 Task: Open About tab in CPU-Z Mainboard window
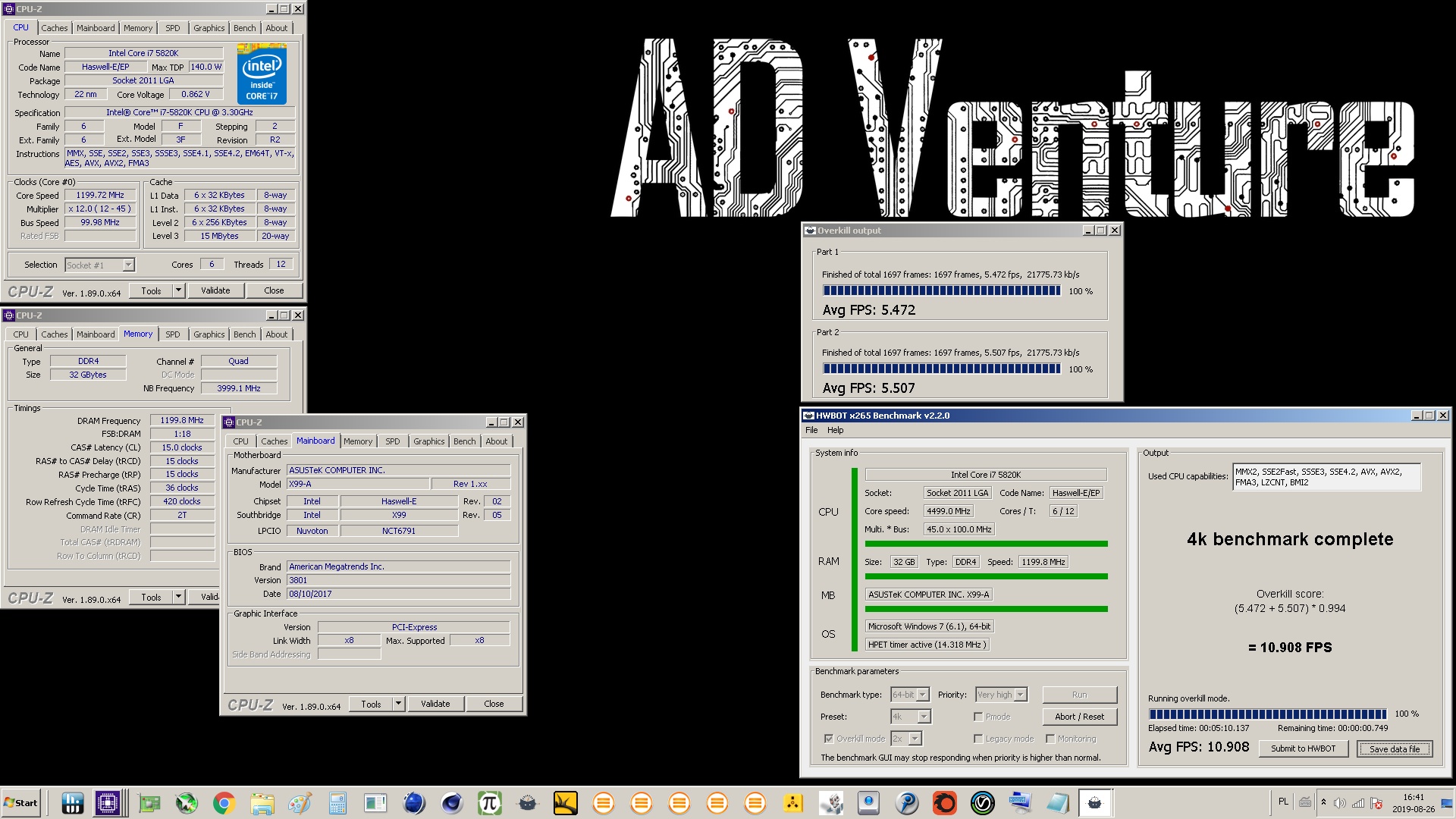tap(497, 441)
